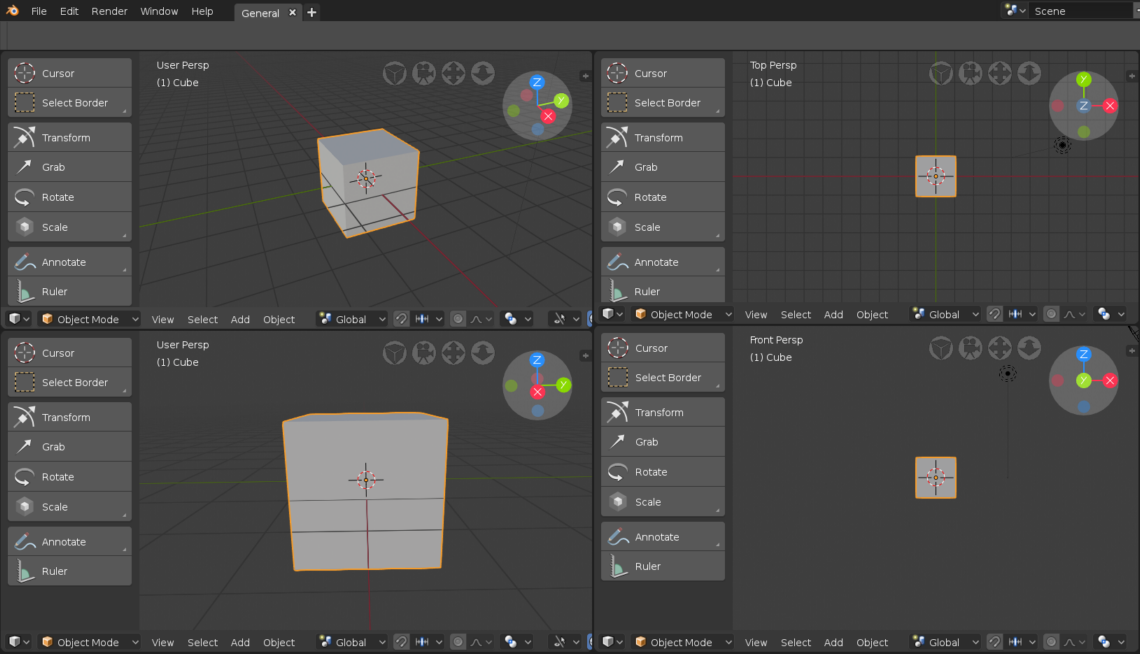Screen dimensions: 1140x654
Task: Open the Render menu
Action: pyautogui.click(x=109, y=11)
